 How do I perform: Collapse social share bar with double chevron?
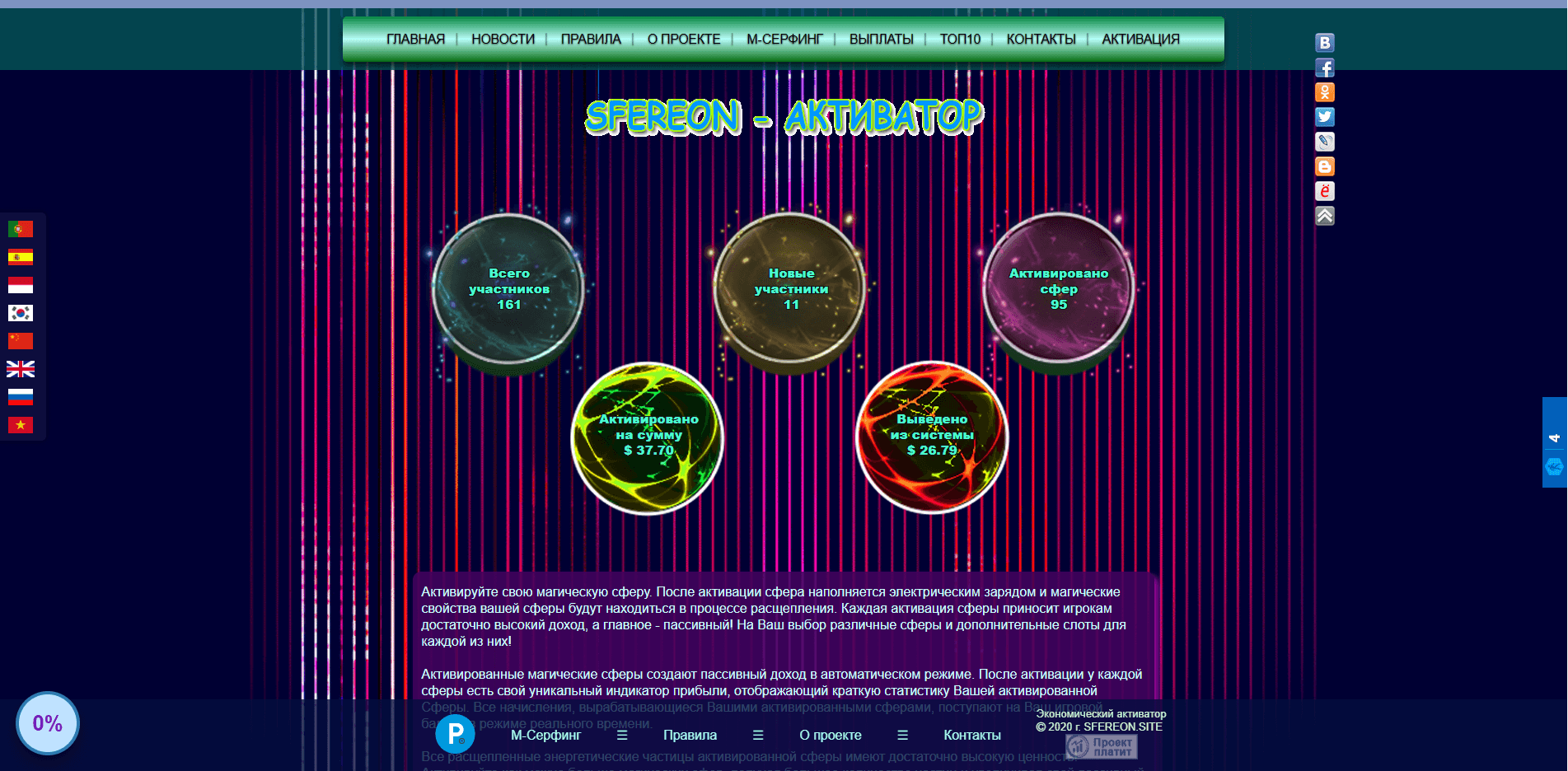pyautogui.click(x=1324, y=216)
